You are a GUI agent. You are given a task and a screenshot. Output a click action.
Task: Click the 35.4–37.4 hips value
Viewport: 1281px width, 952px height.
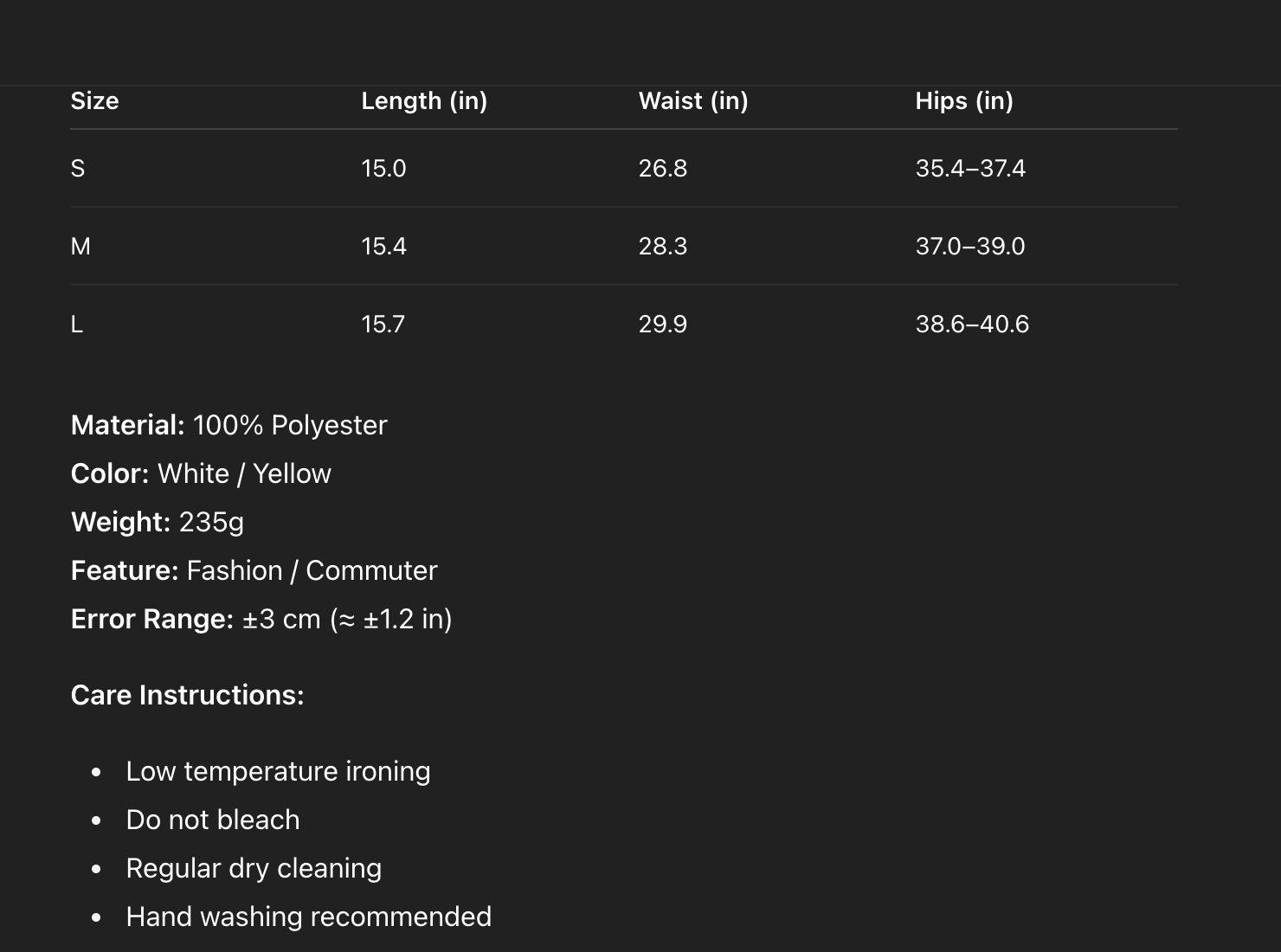[x=970, y=169]
